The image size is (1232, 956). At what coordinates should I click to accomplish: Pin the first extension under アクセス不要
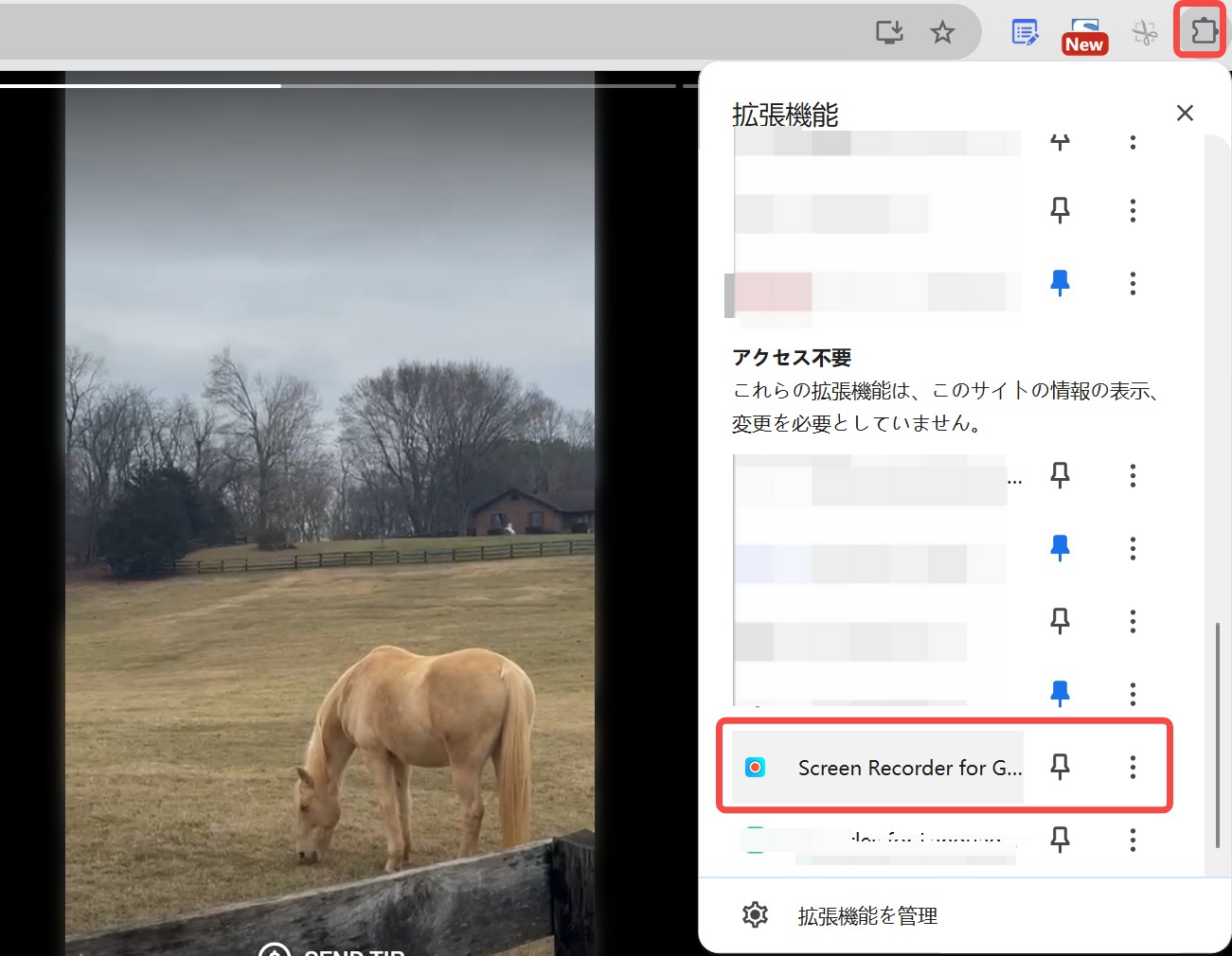1060,475
